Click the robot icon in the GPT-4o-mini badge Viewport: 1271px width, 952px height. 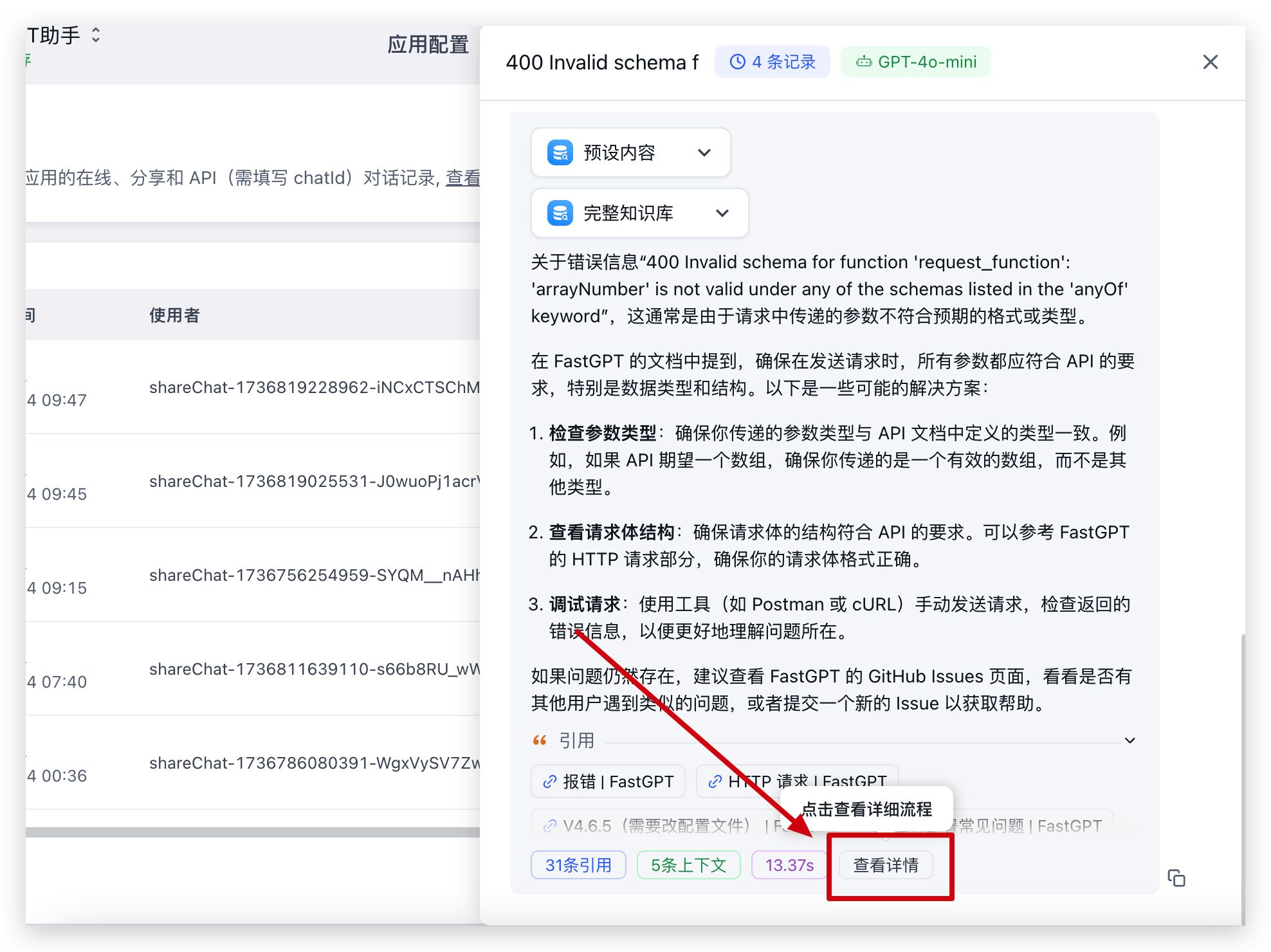tap(863, 62)
